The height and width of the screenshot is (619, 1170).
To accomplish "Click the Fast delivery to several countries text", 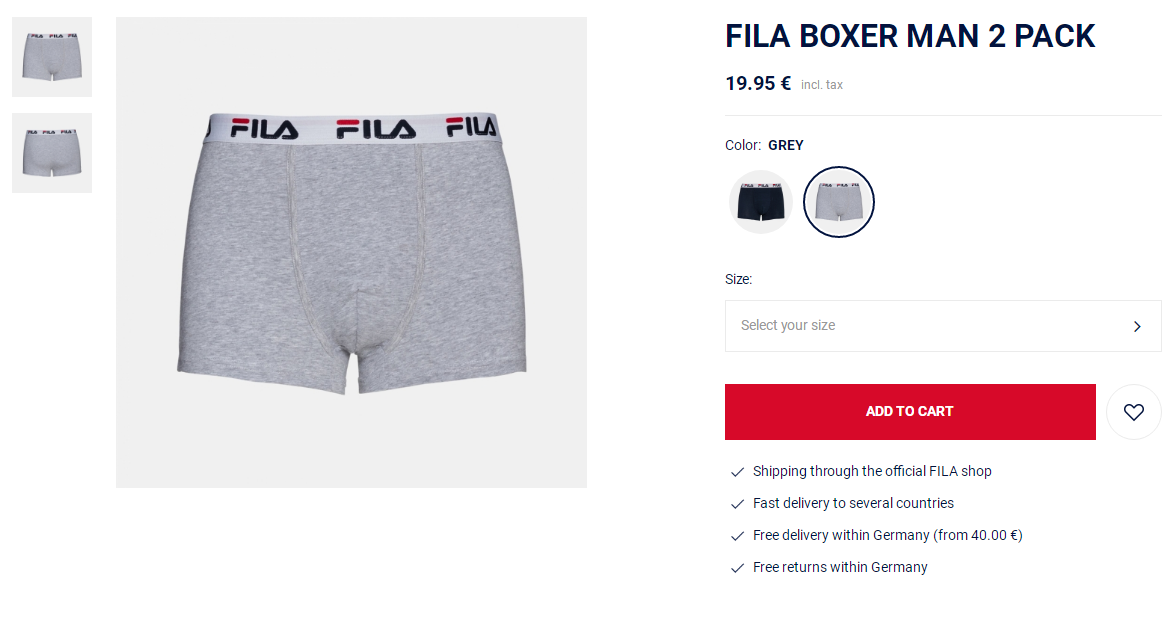I will [854, 503].
